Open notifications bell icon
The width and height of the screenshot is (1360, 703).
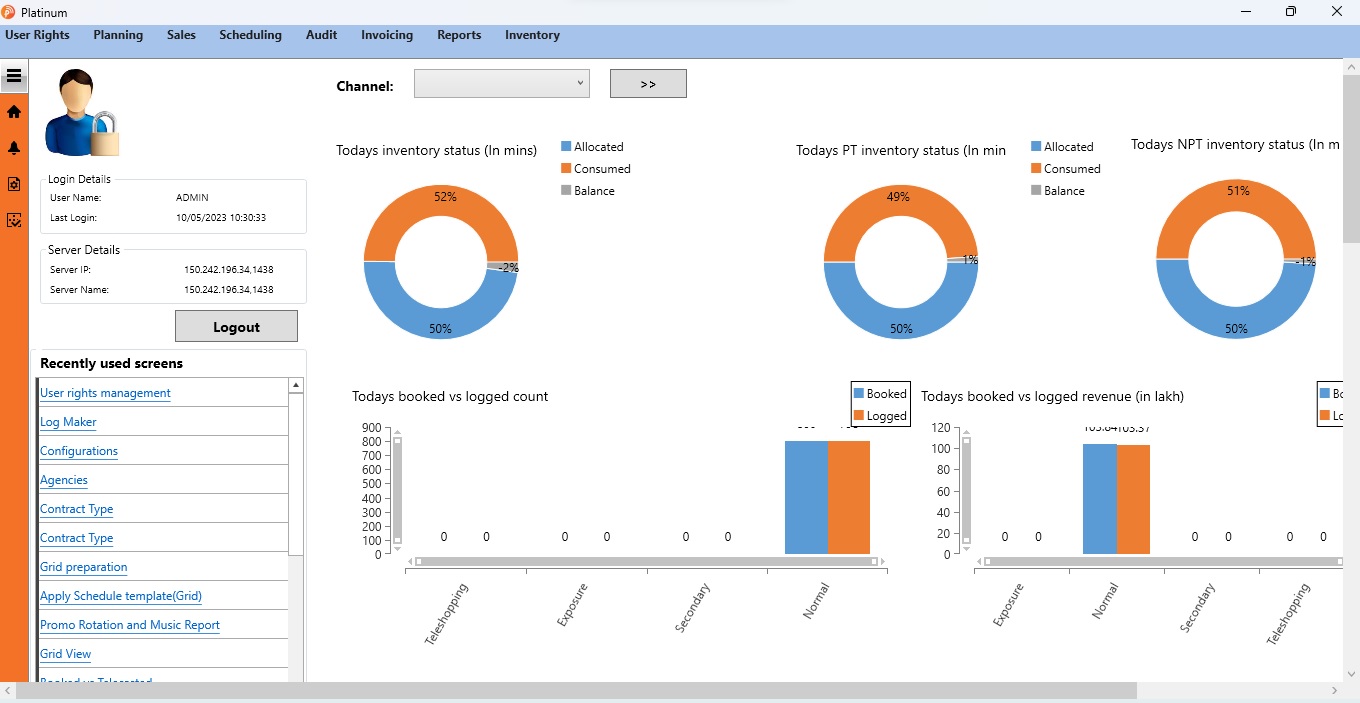(x=14, y=148)
